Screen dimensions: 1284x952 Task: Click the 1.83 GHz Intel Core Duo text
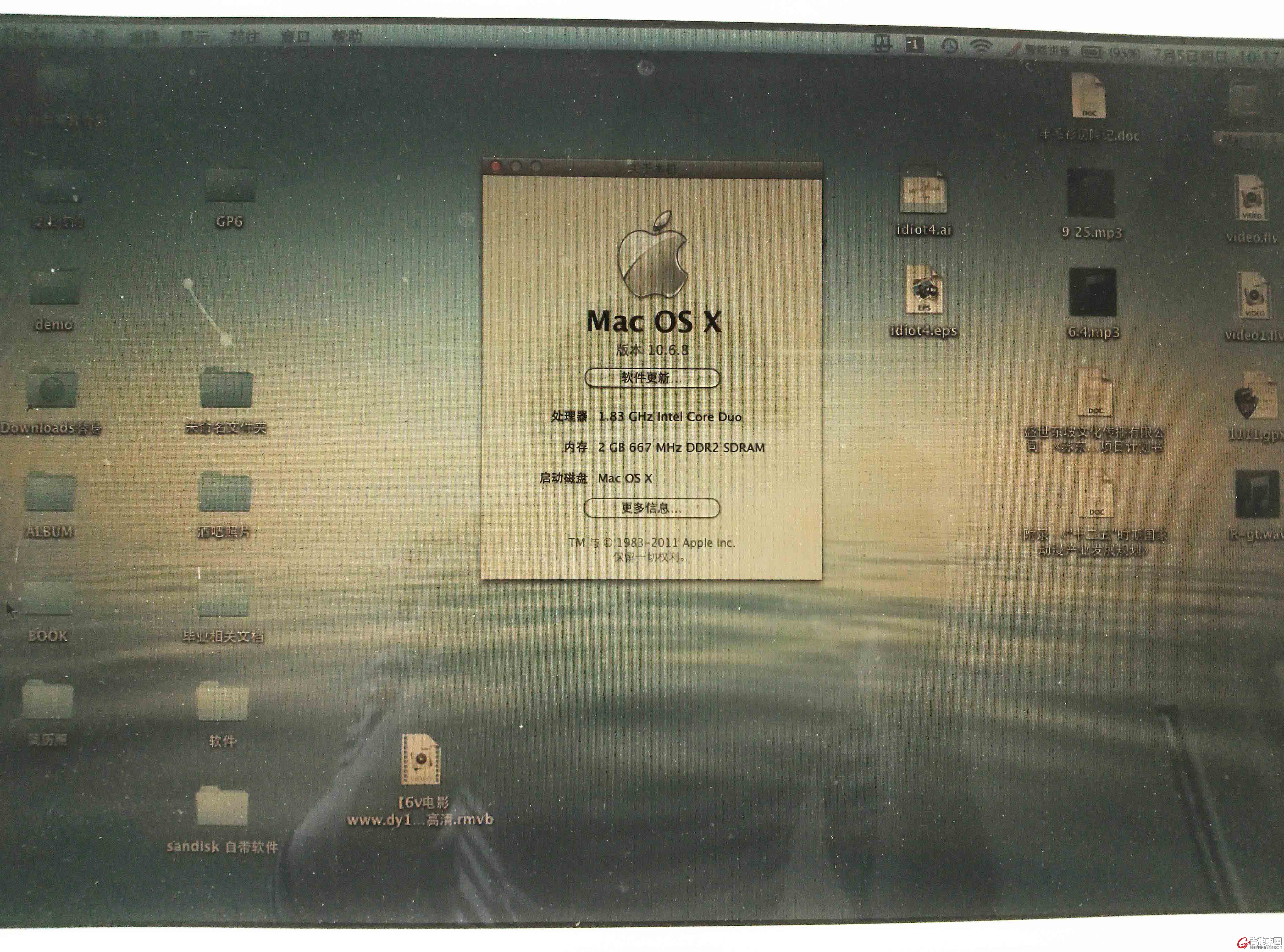[670, 416]
